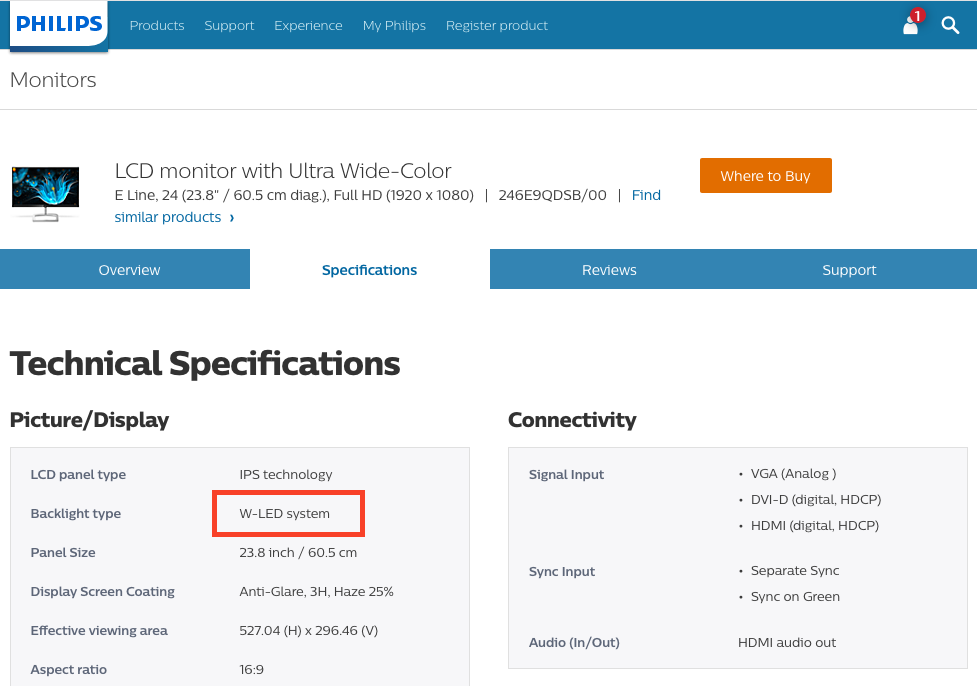The width and height of the screenshot is (977, 686).
Task: Open the Reviews tab
Action: click(609, 270)
